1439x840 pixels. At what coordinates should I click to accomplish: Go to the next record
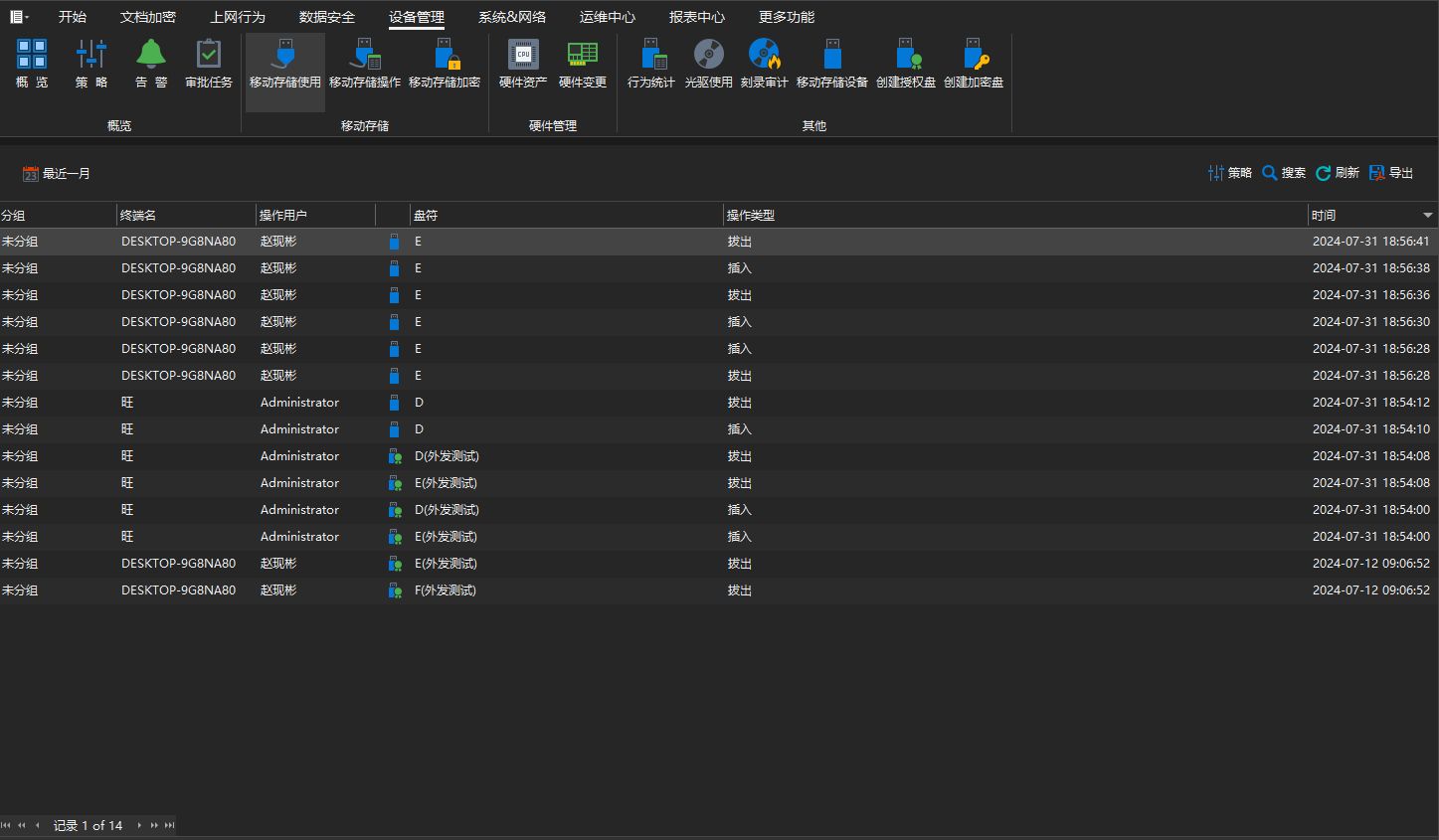pos(139,825)
